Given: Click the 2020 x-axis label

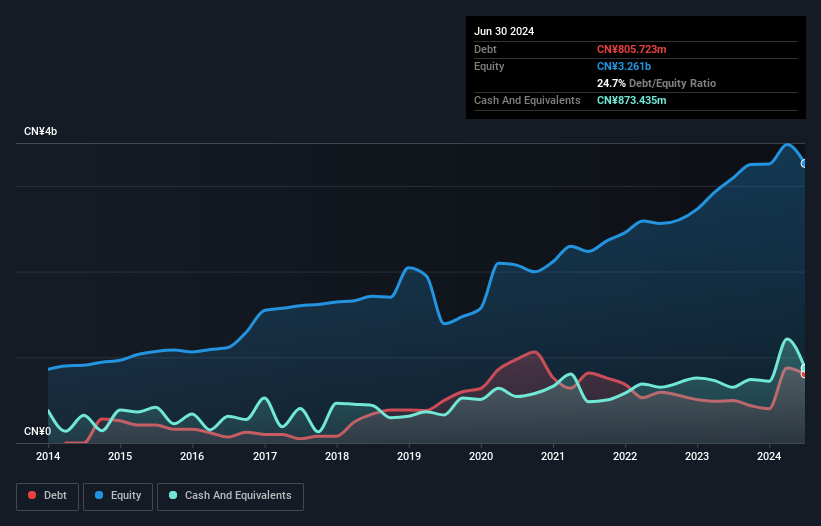Looking at the screenshot, I should (x=481, y=456).
